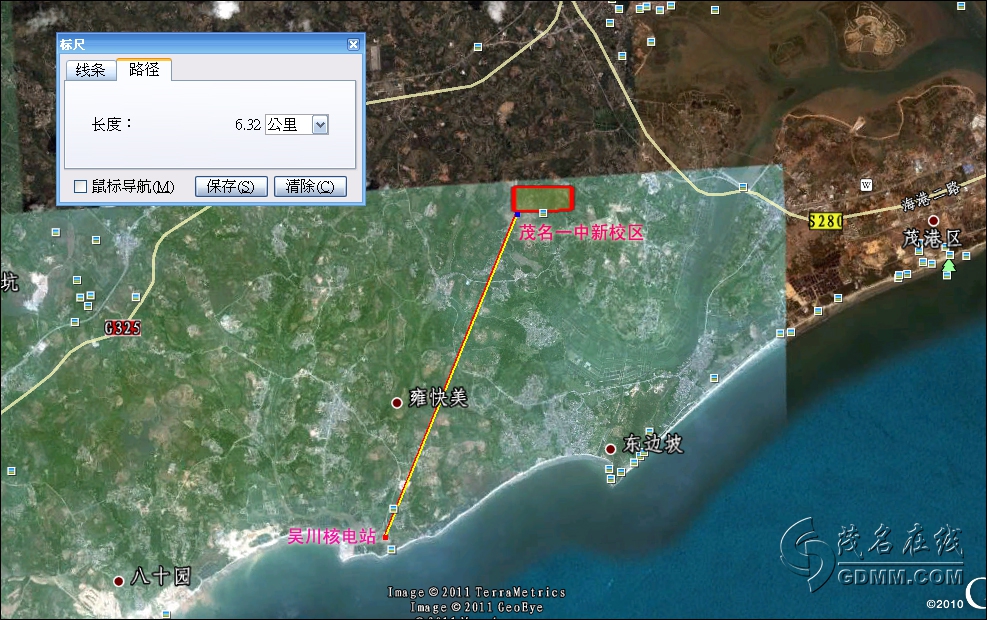Screen dimensions: 987x620
Task: Click the green tree park icon
Action: coord(949,266)
